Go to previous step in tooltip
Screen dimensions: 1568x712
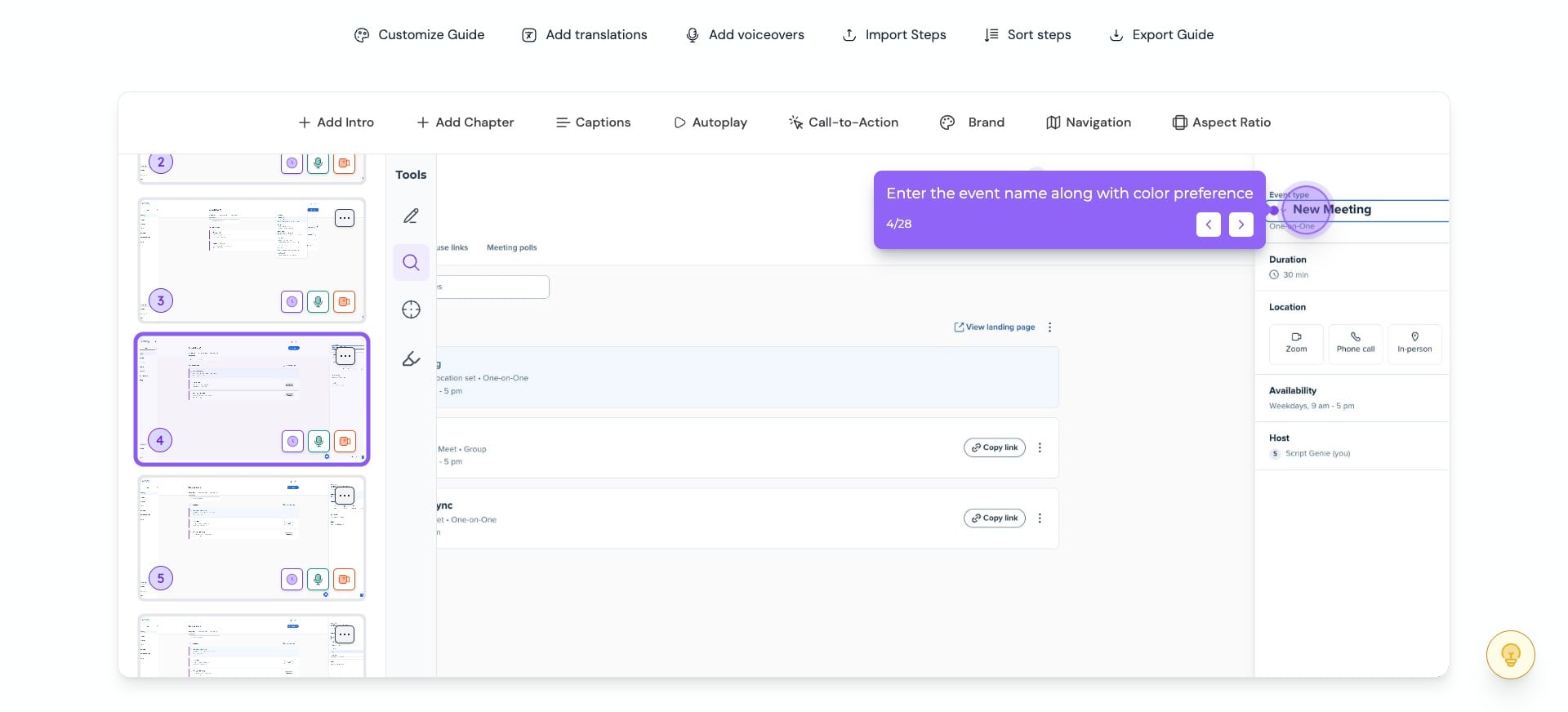[1208, 225]
